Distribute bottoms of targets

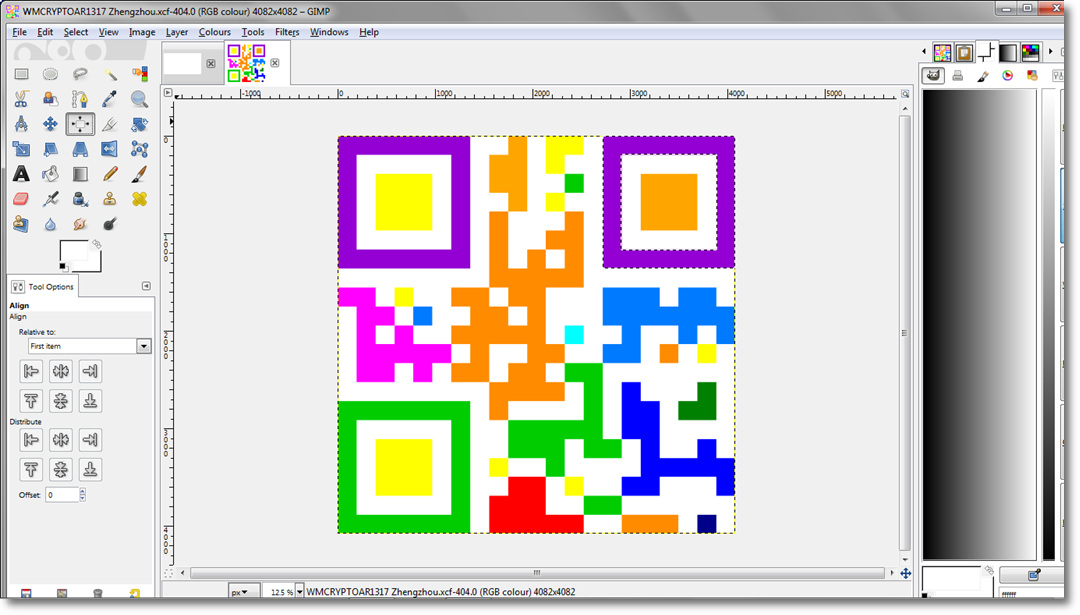(90, 470)
